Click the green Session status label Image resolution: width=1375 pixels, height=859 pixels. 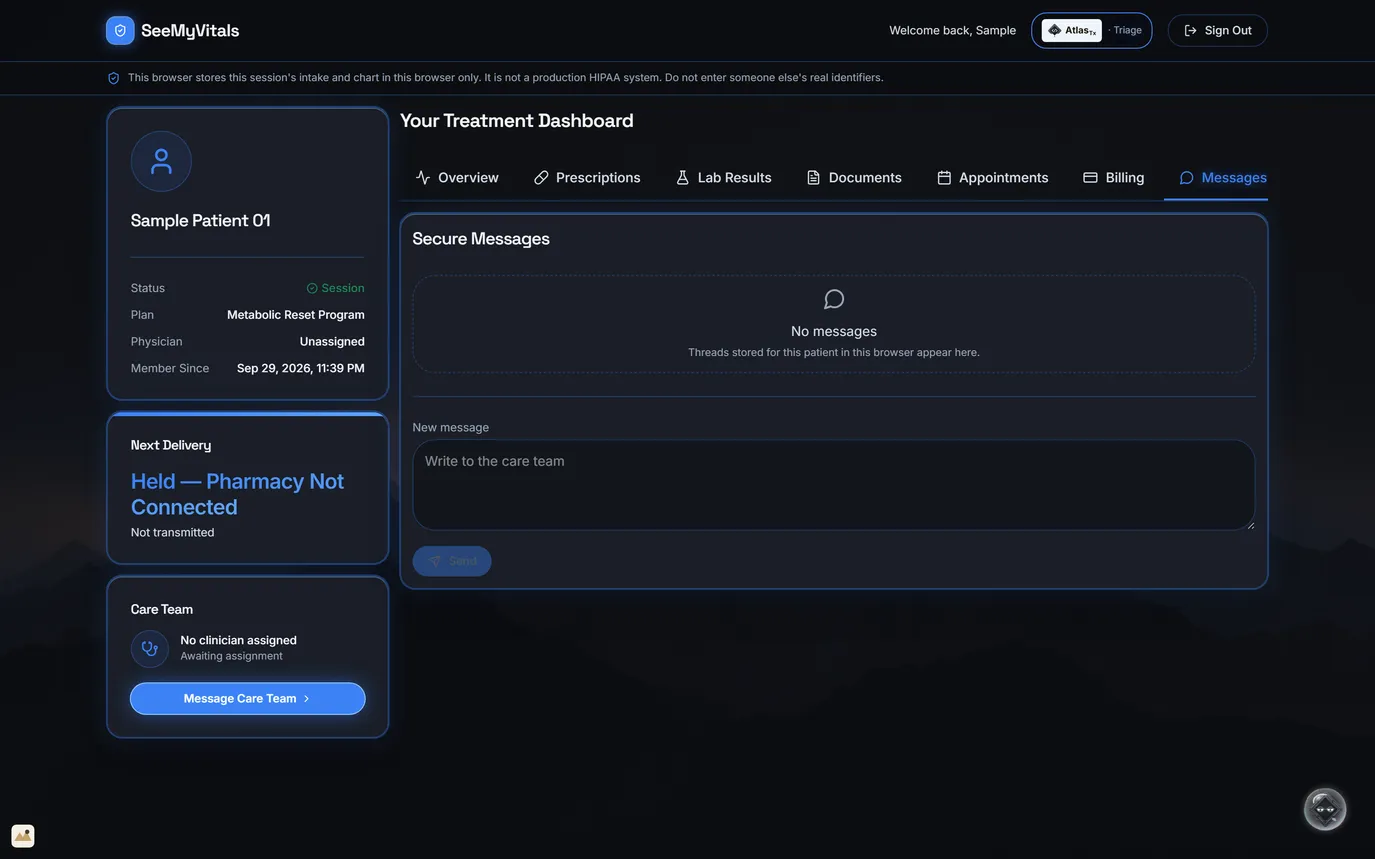(343, 288)
